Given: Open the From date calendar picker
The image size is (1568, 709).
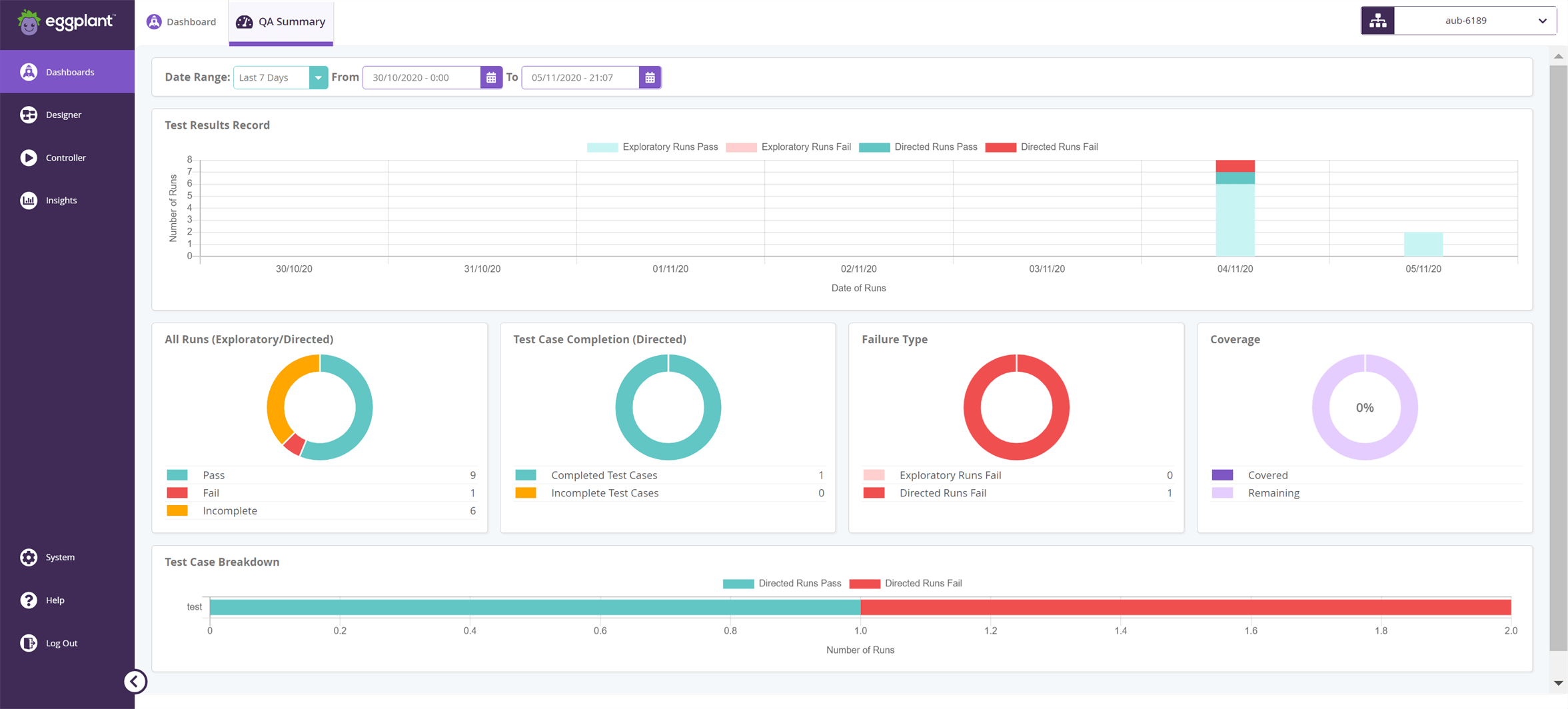Looking at the screenshot, I should click(x=491, y=77).
